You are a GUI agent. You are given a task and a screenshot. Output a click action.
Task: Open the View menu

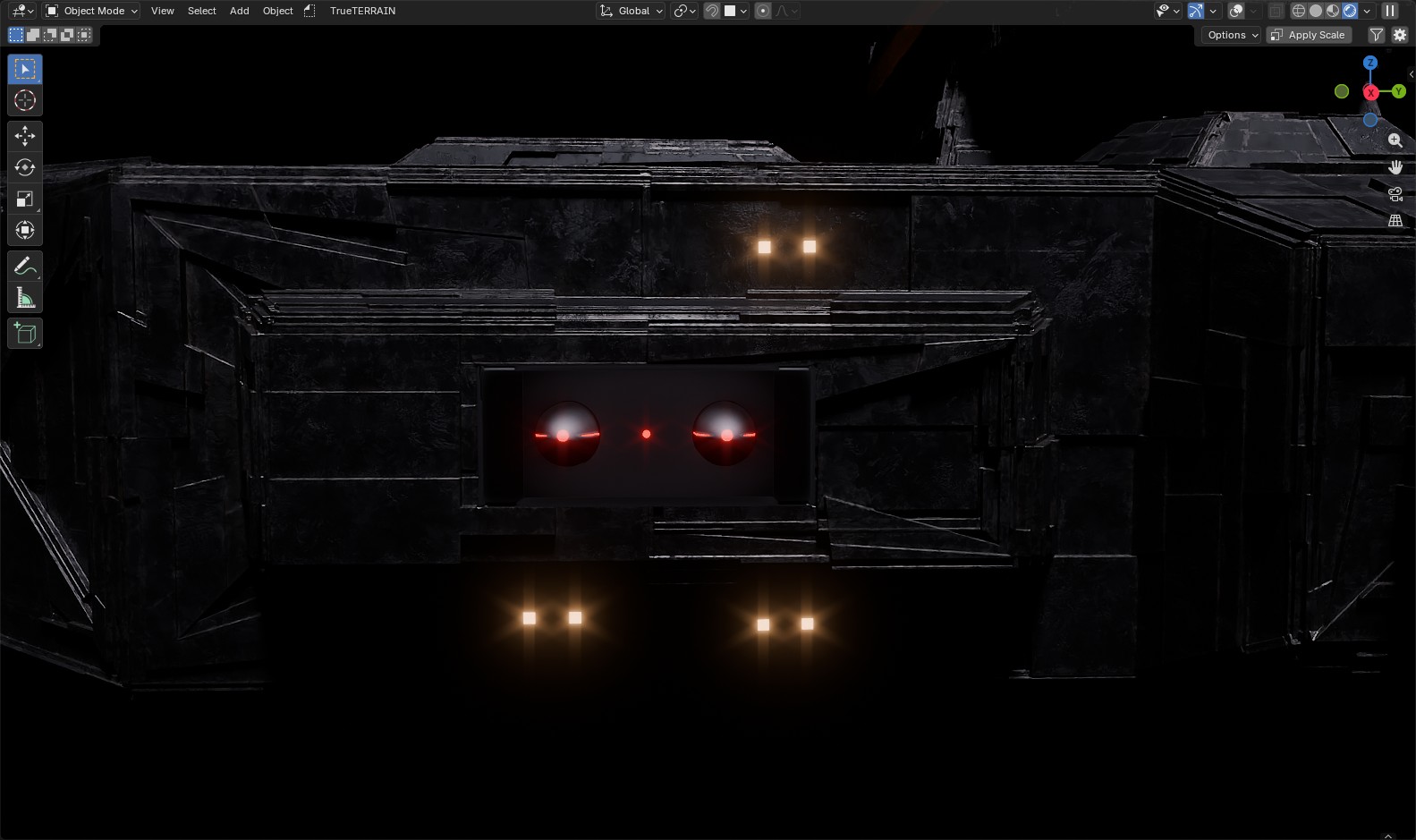[163, 11]
